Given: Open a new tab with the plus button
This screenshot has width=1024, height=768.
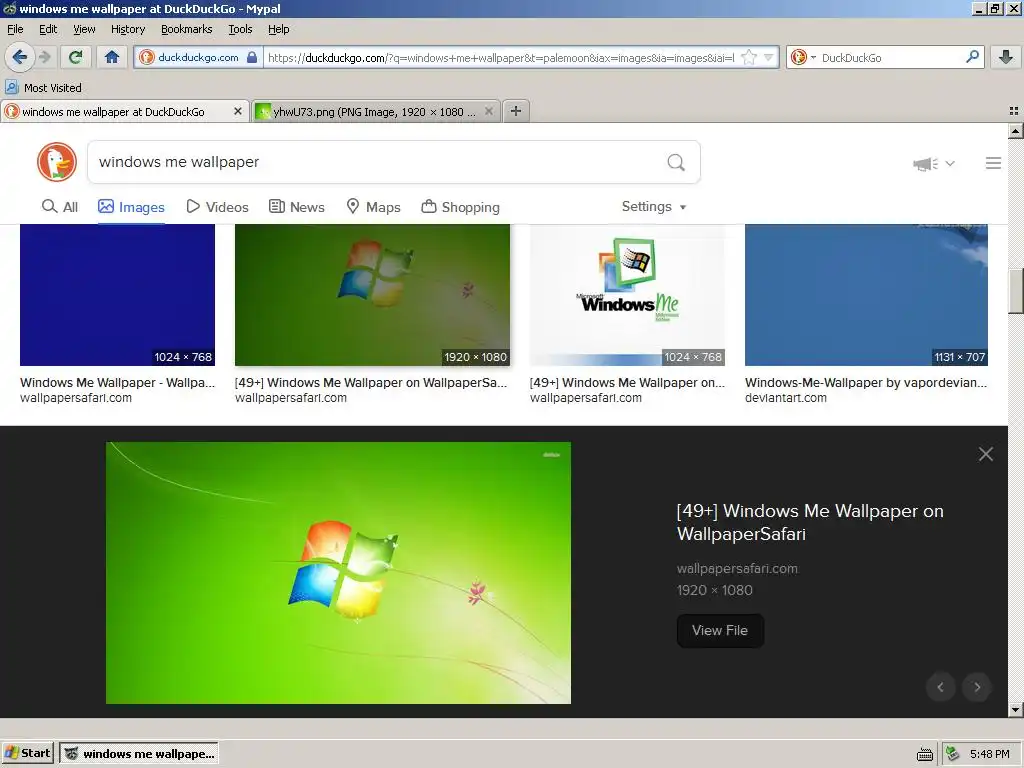Looking at the screenshot, I should (x=516, y=111).
